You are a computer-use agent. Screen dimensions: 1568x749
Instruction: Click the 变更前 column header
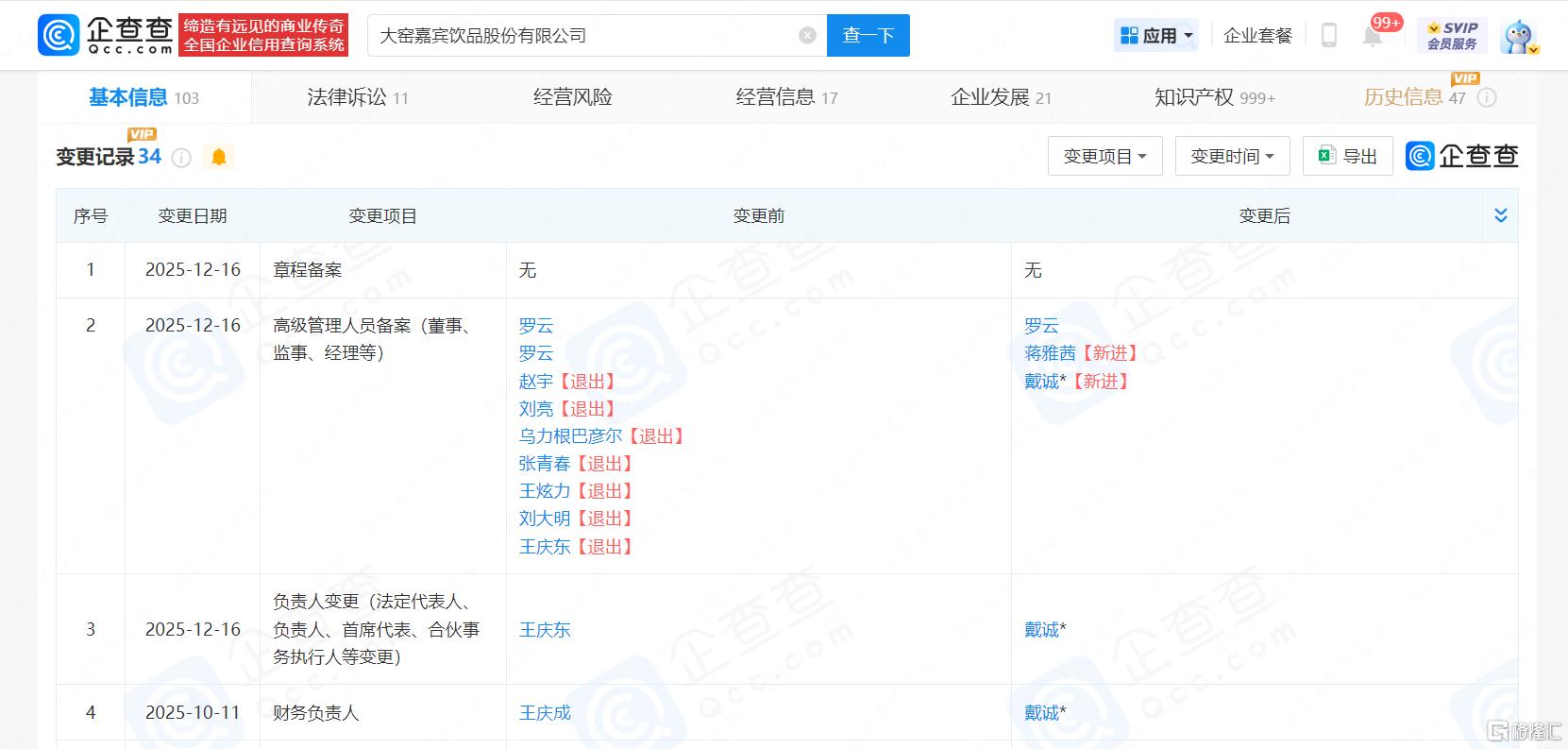click(x=759, y=216)
